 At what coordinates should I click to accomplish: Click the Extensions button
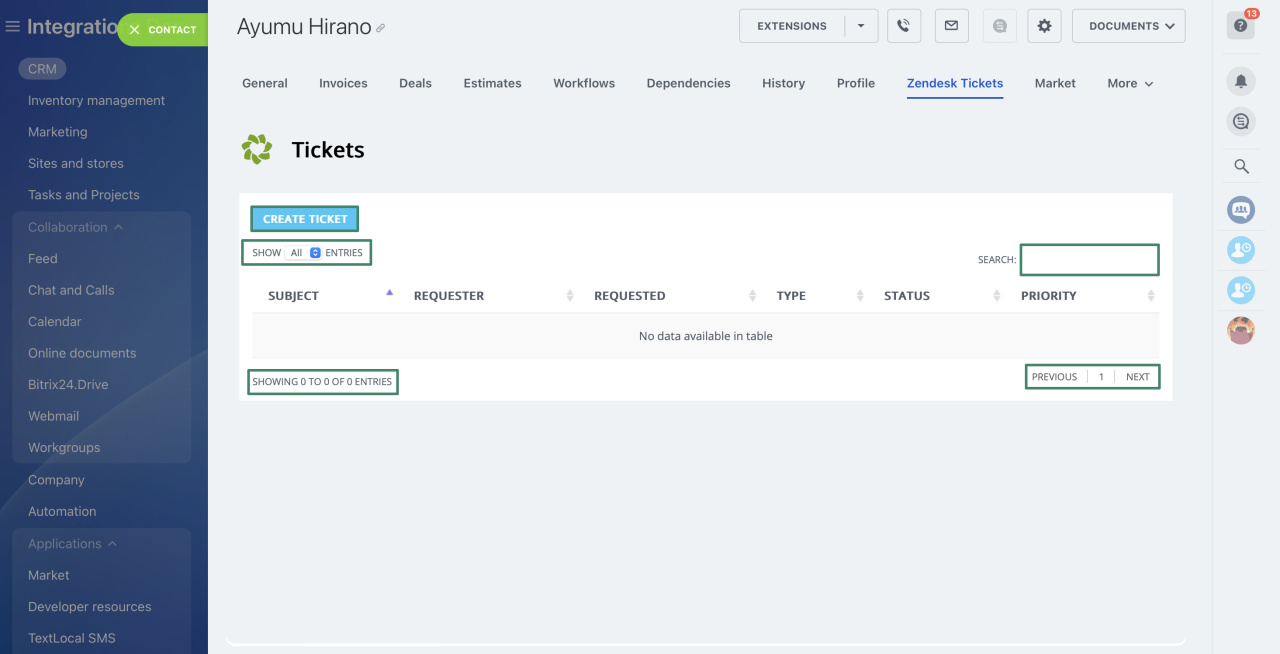(x=792, y=26)
